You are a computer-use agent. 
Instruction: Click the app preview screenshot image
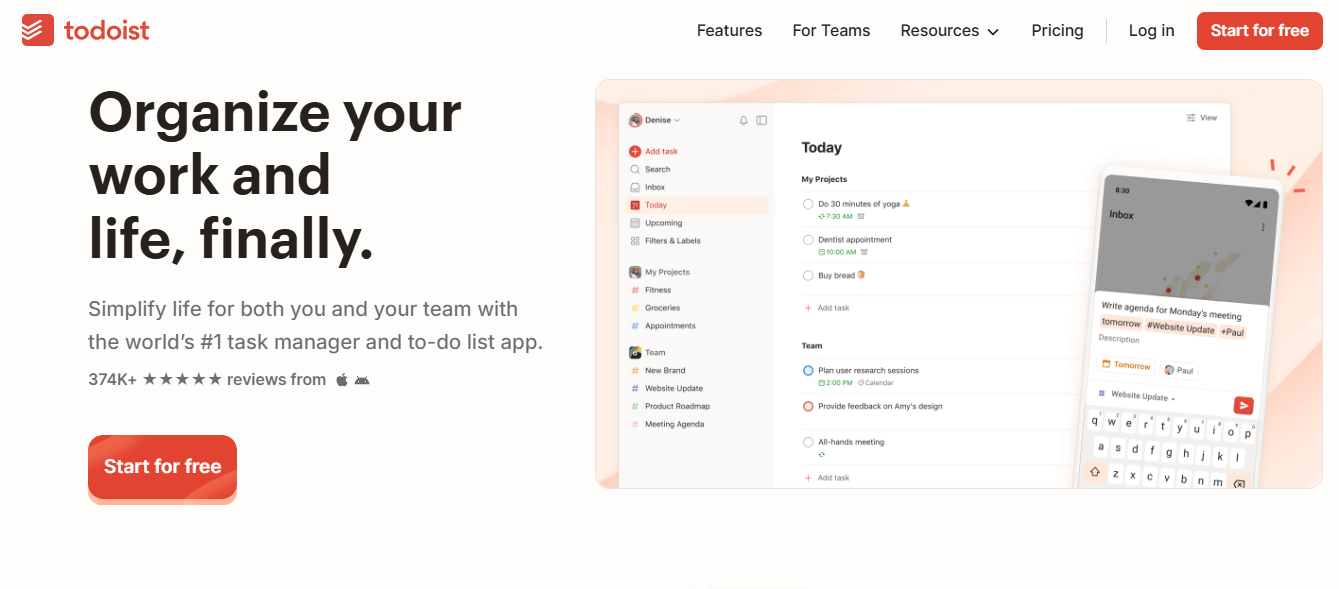pyautogui.click(x=959, y=284)
